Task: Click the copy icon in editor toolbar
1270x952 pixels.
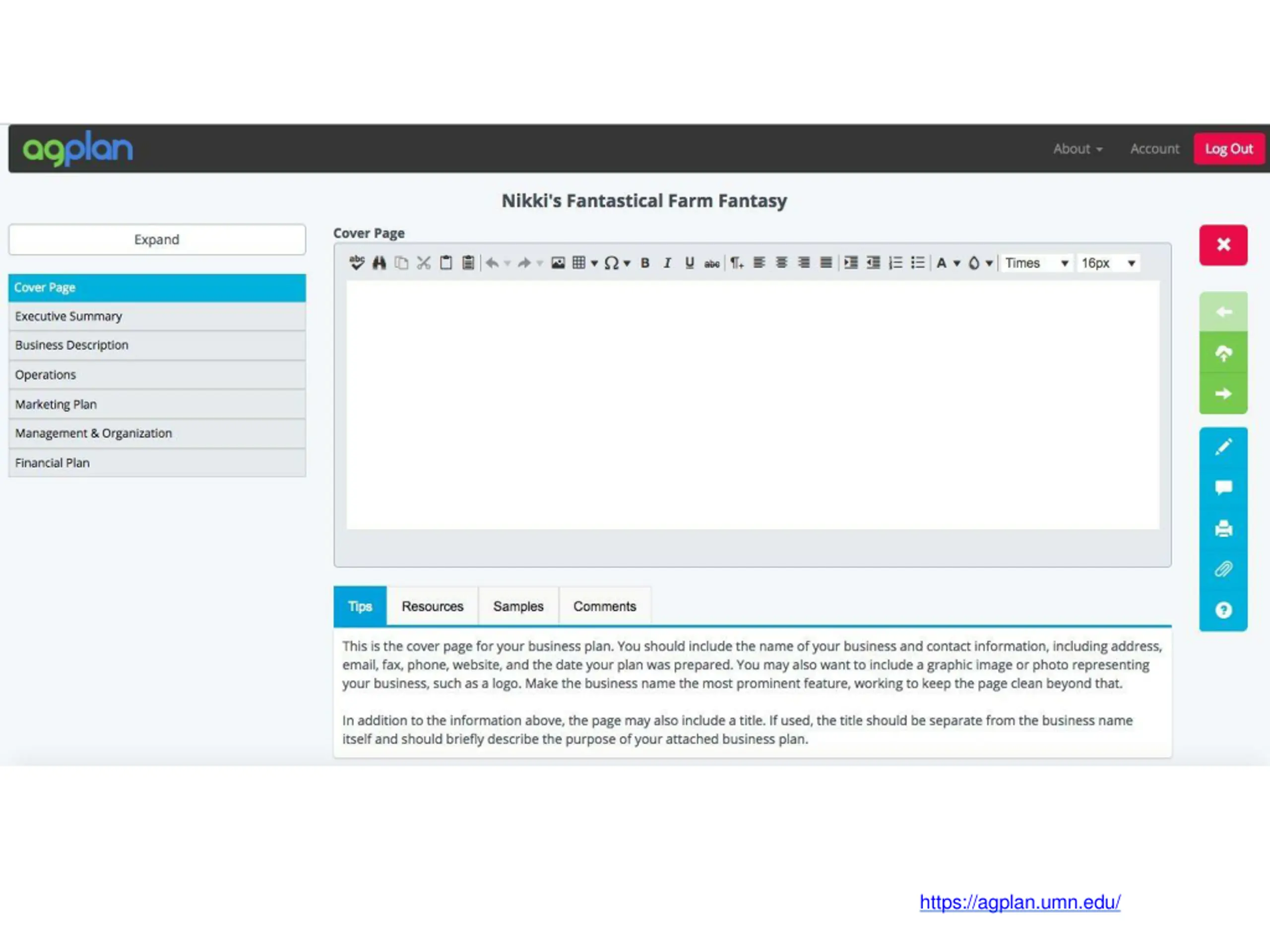Action: pyautogui.click(x=401, y=263)
